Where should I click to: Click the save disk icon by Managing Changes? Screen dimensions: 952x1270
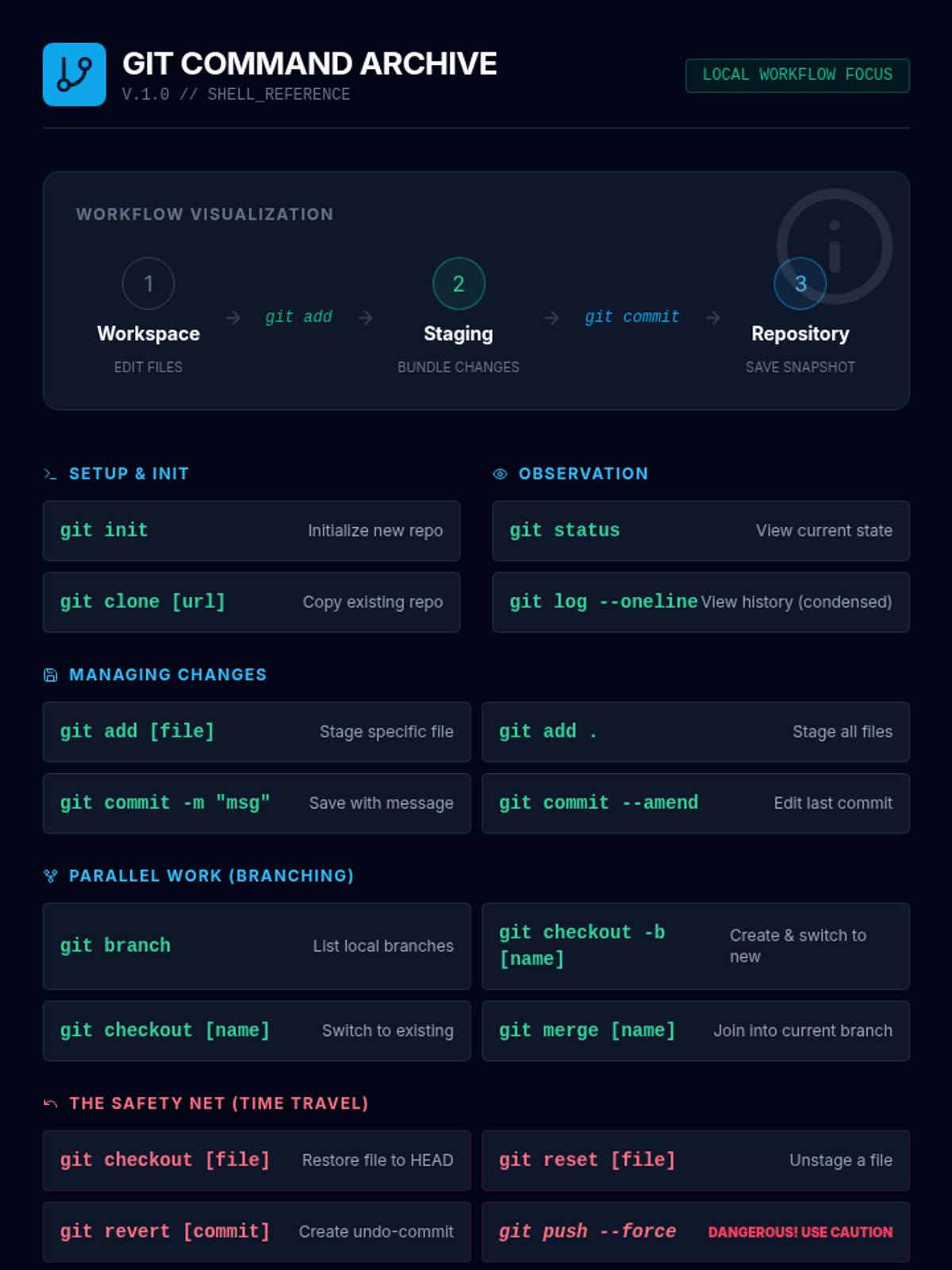51,675
